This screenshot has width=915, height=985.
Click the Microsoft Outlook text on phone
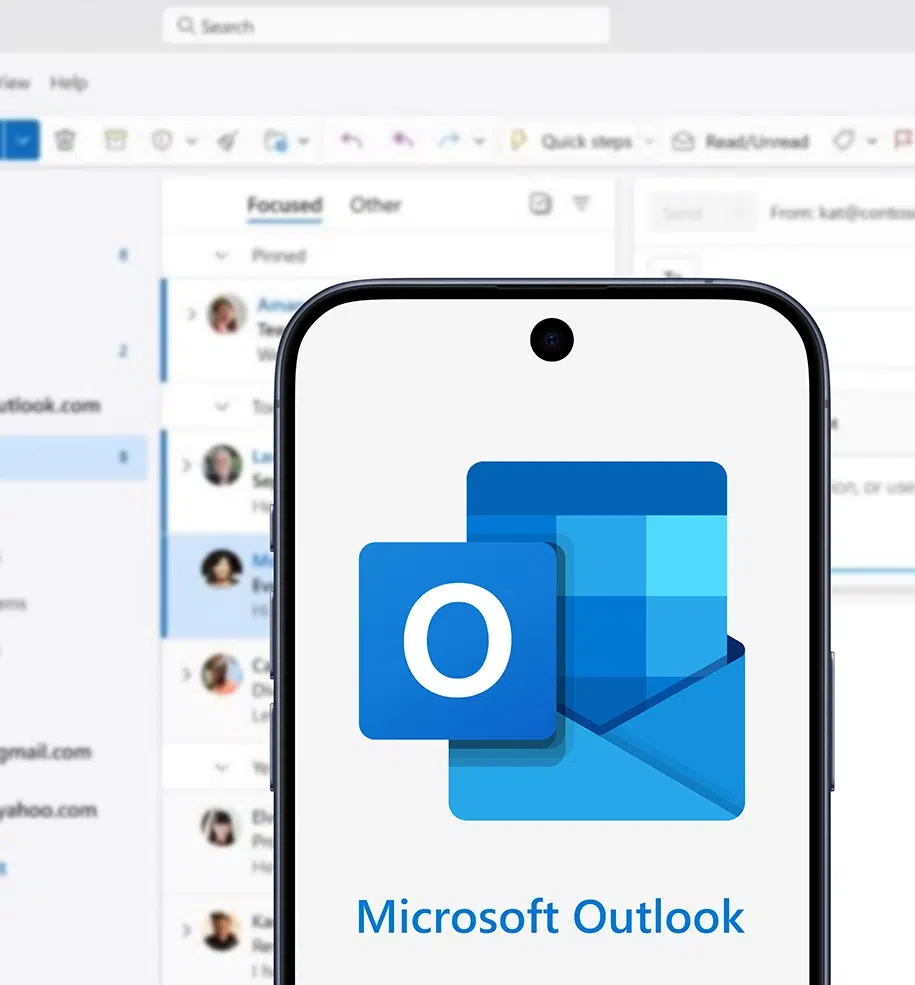coord(550,917)
